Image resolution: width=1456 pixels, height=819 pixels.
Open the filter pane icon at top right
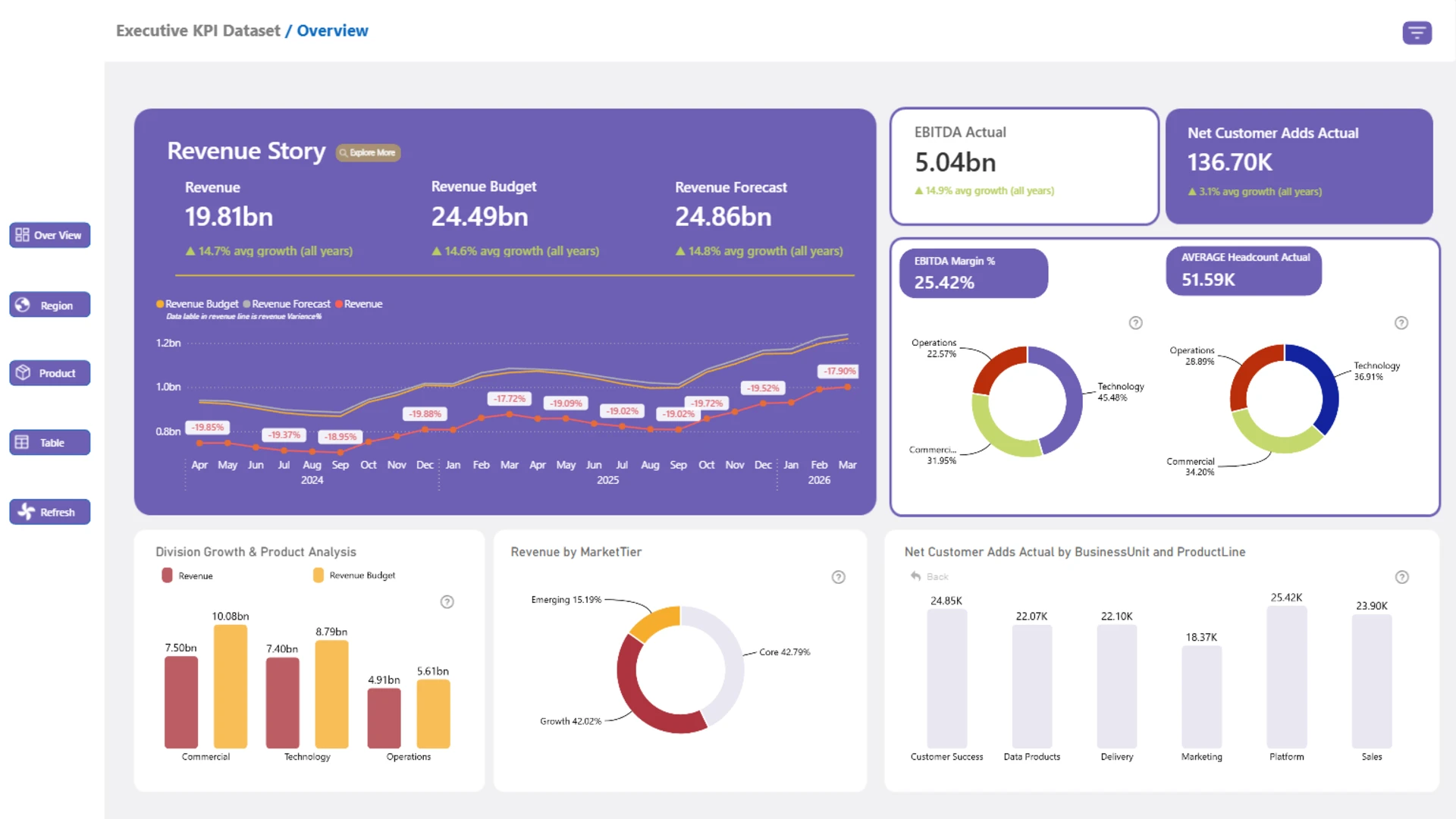(1417, 33)
